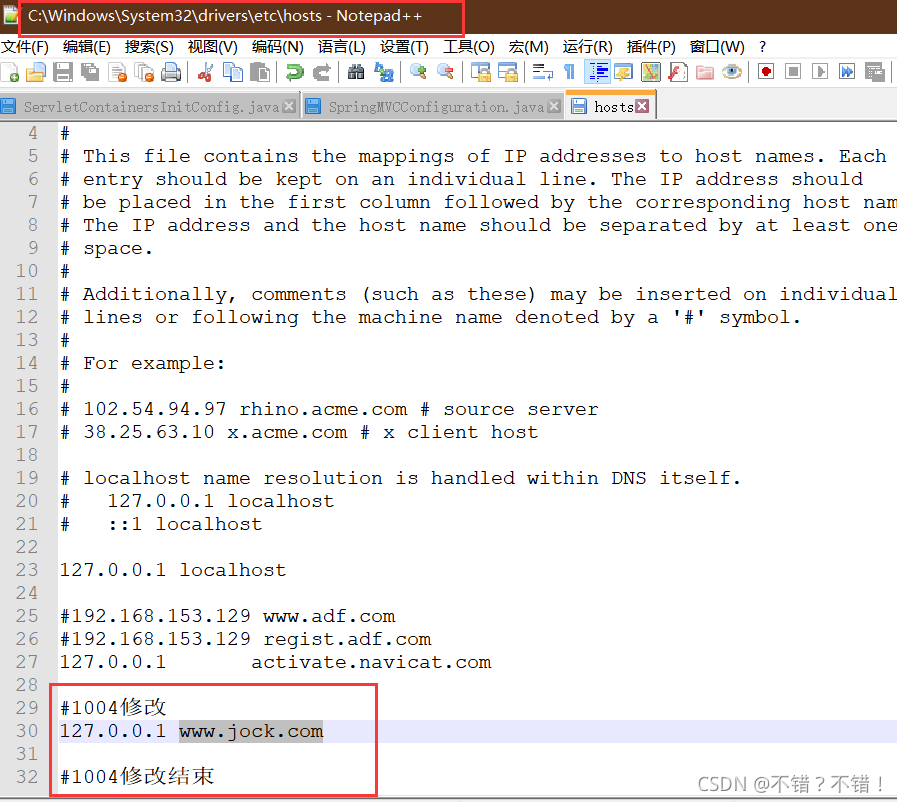Open the 设置(T) menu
Image resolution: width=897 pixels, height=802 pixels.
(x=404, y=47)
